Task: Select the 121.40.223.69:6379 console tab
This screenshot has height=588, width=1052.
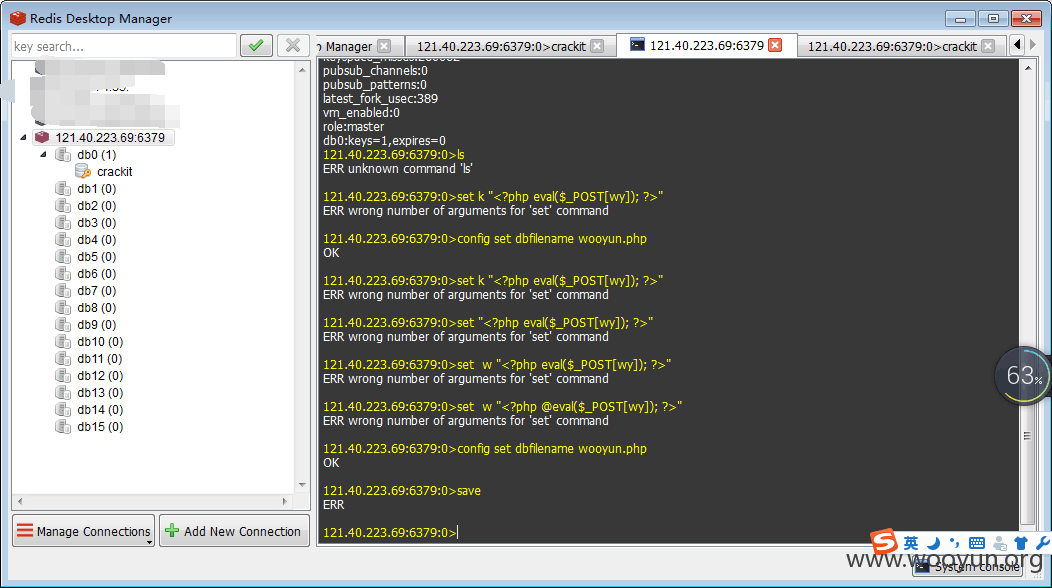Action: (706, 45)
